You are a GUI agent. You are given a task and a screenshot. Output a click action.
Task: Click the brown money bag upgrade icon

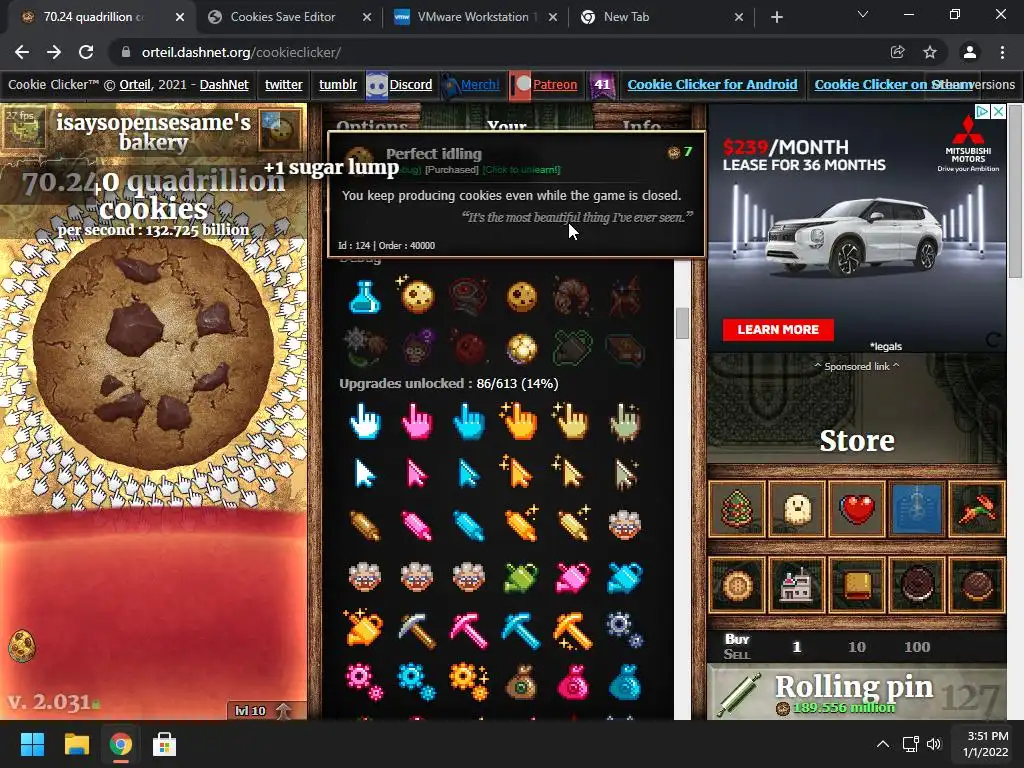tap(520, 682)
